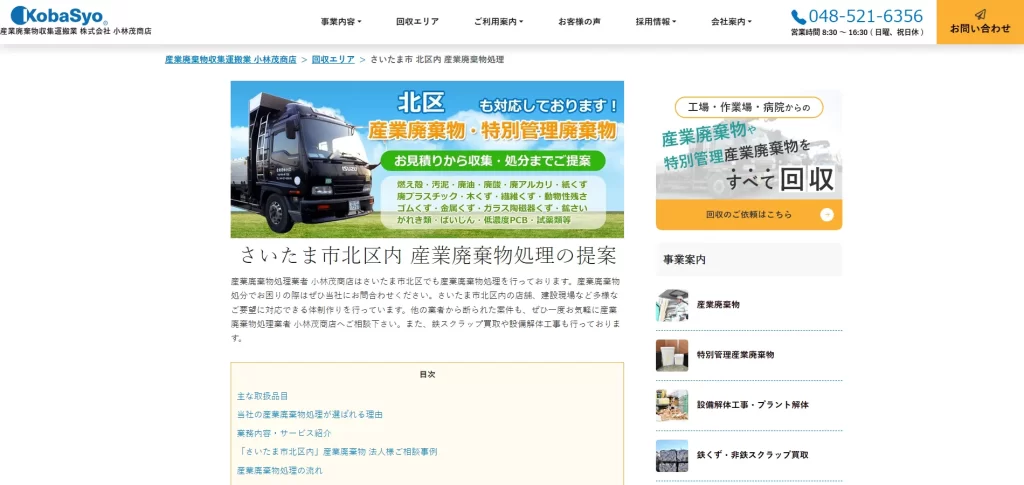Screen dimensions: 1024x485
Task: Click the 設備解体工事・プラント解体 thumbnail
Action: coord(672,405)
